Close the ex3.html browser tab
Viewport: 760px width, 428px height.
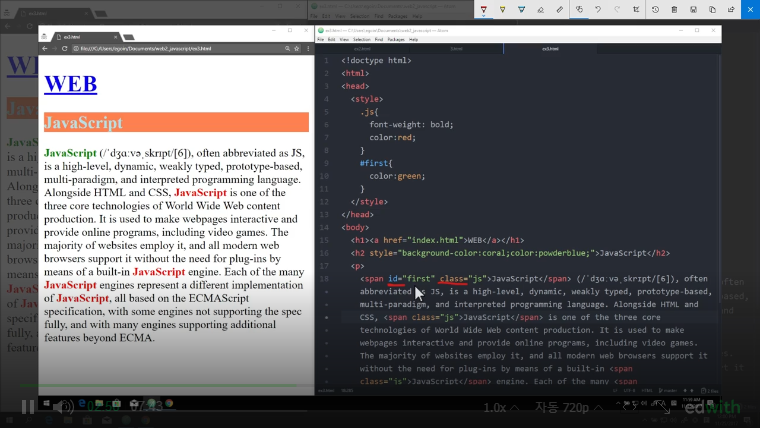click(x=115, y=37)
